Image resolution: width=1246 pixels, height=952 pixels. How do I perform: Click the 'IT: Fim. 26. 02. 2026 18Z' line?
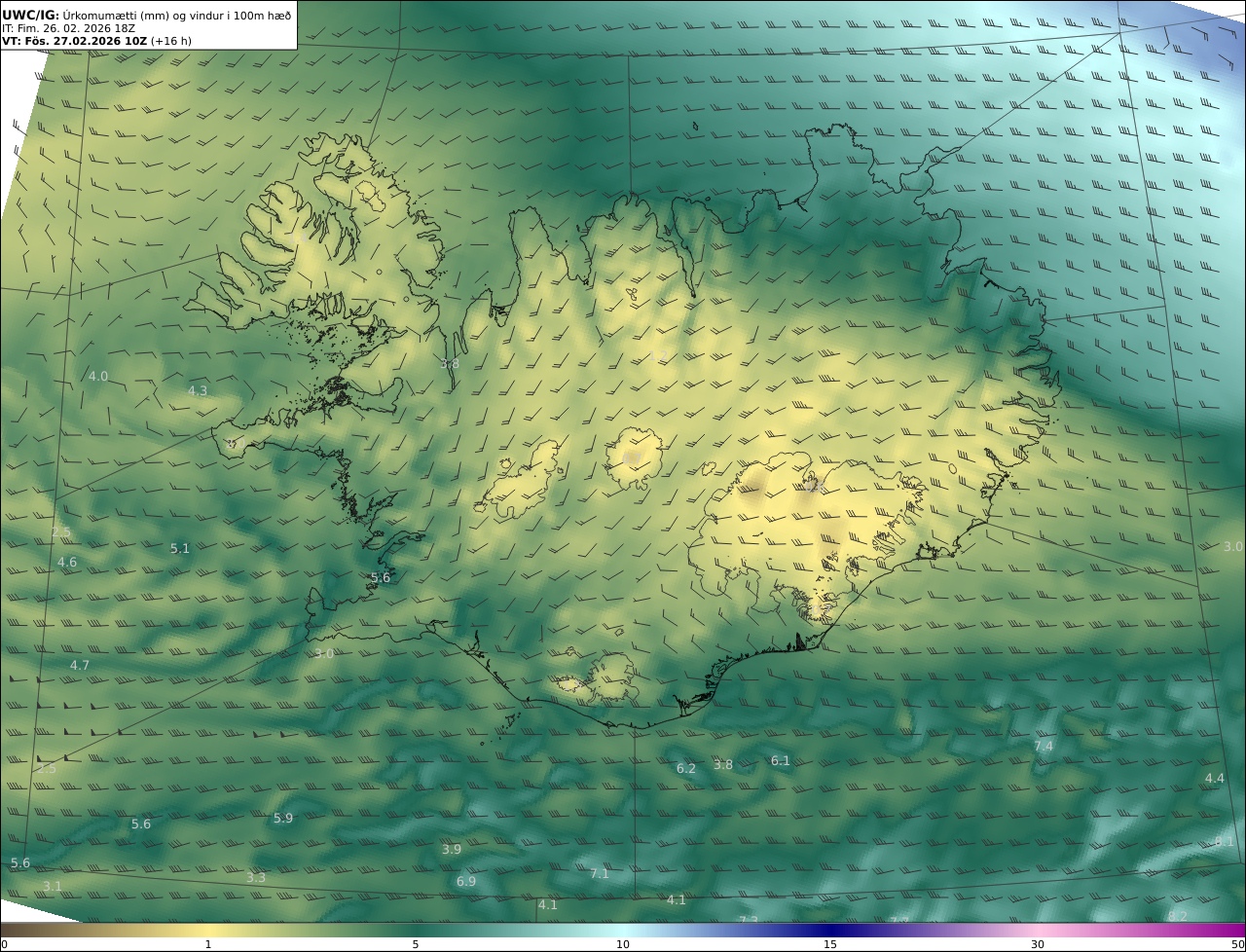tap(68, 28)
